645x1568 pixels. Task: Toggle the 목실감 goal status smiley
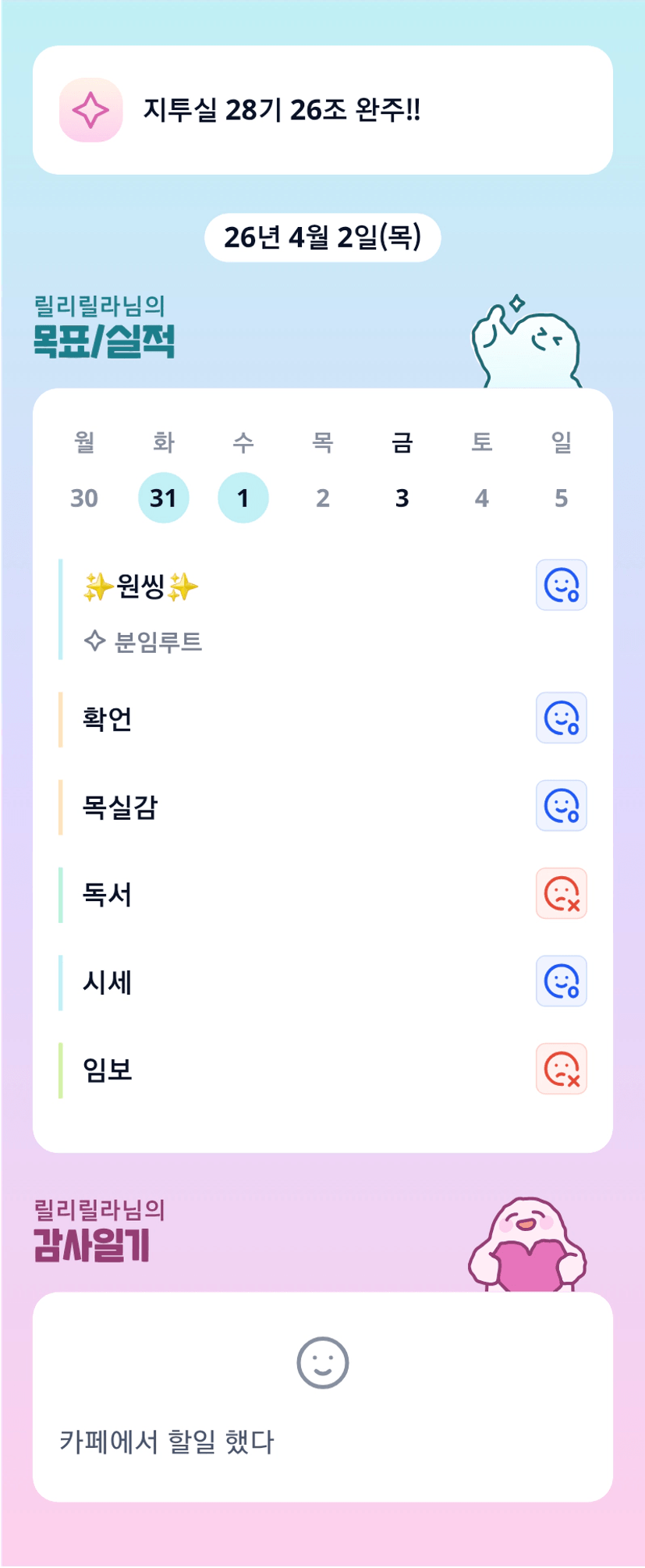click(561, 805)
